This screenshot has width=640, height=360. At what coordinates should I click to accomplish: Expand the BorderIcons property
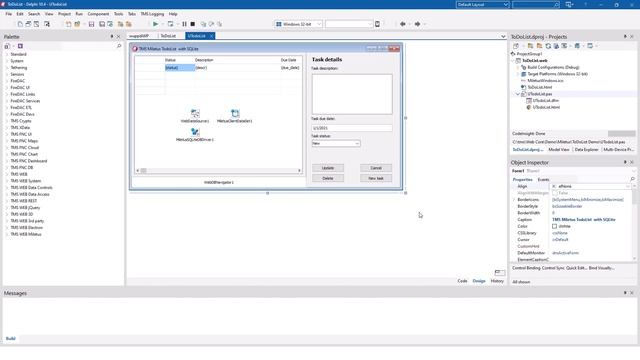point(514,200)
